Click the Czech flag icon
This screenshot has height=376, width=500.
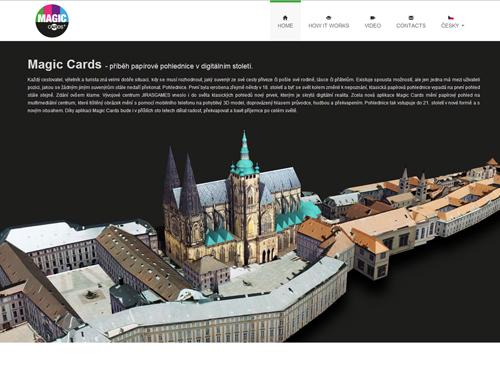click(x=451, y=18)
